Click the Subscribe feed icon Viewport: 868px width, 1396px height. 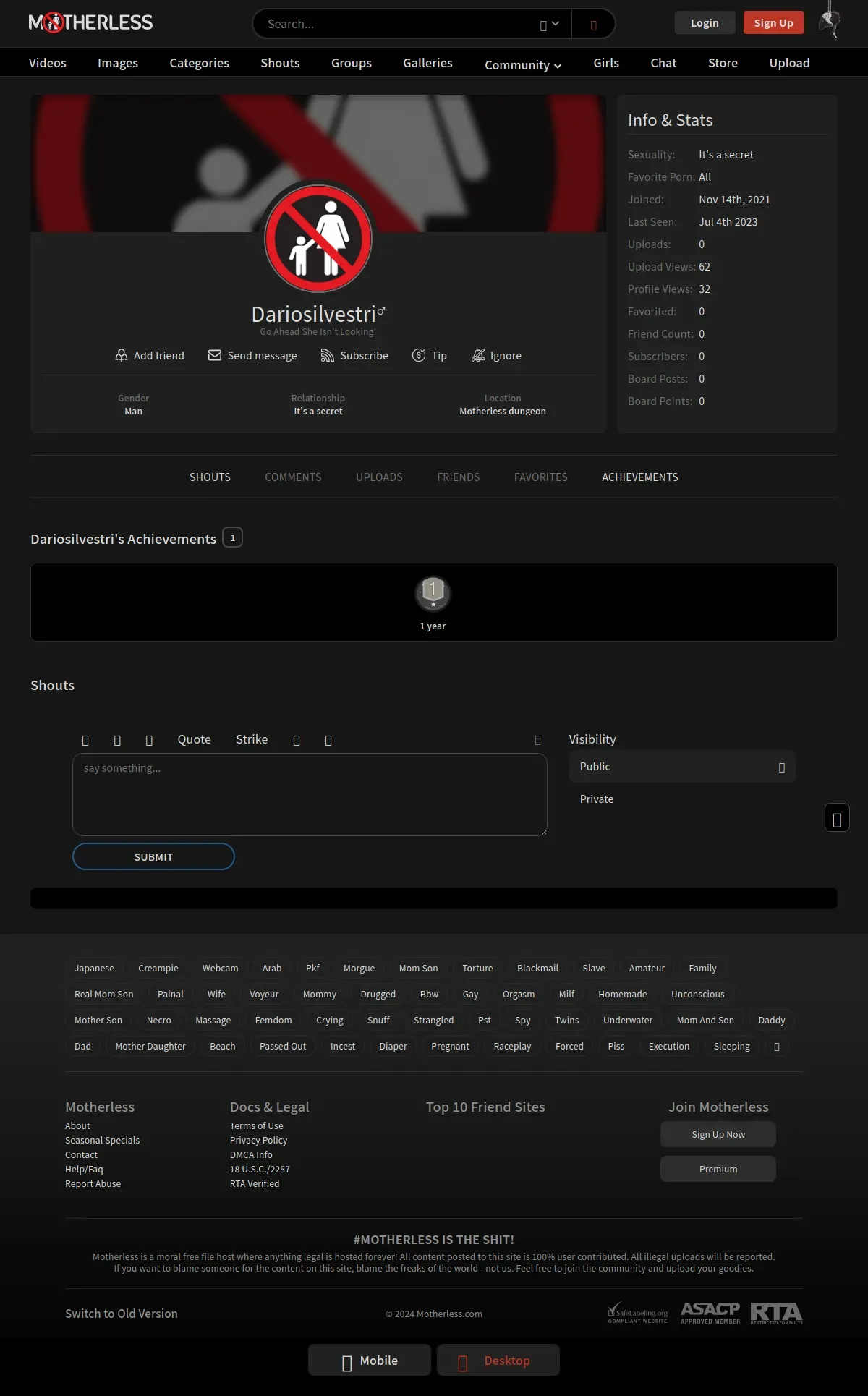click(x=328, y=355)
